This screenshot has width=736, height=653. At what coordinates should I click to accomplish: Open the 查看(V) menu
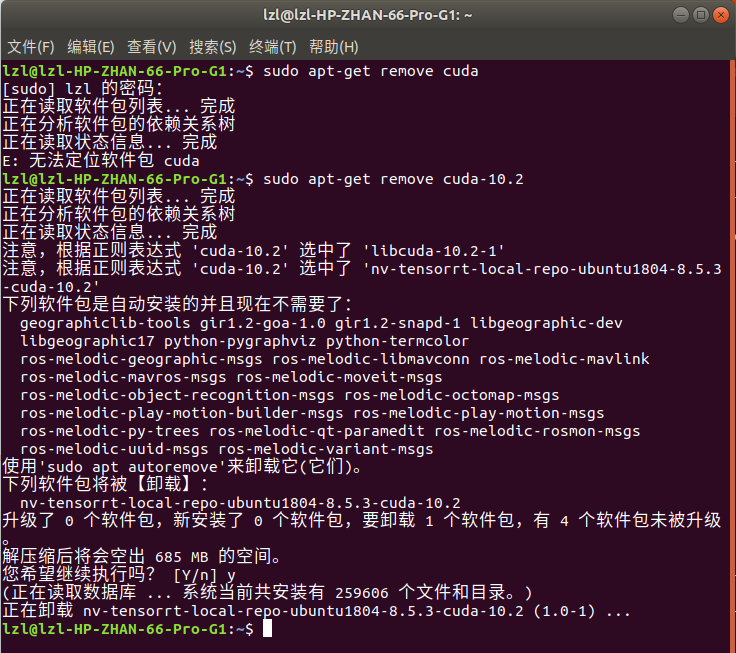tap(152, 47)
